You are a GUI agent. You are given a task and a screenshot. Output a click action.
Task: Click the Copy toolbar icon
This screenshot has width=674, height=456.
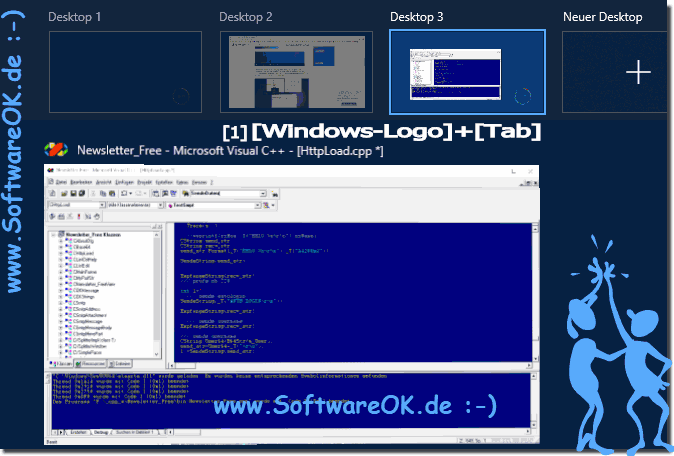(x=103, y=193)
